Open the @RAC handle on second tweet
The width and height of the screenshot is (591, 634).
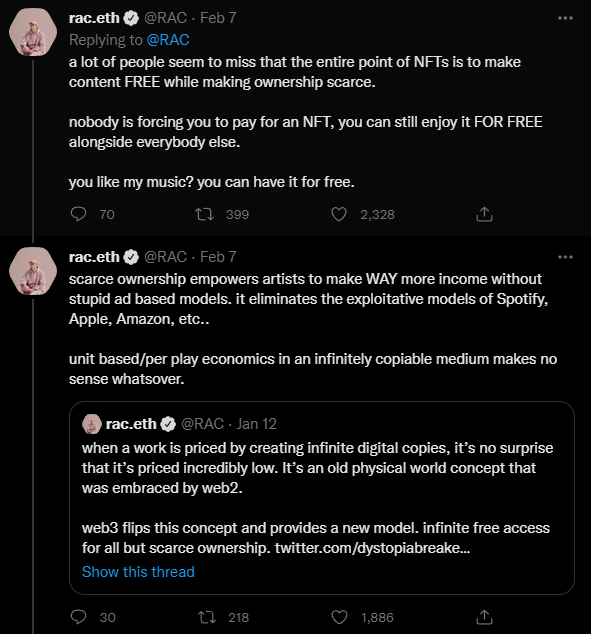165,257
